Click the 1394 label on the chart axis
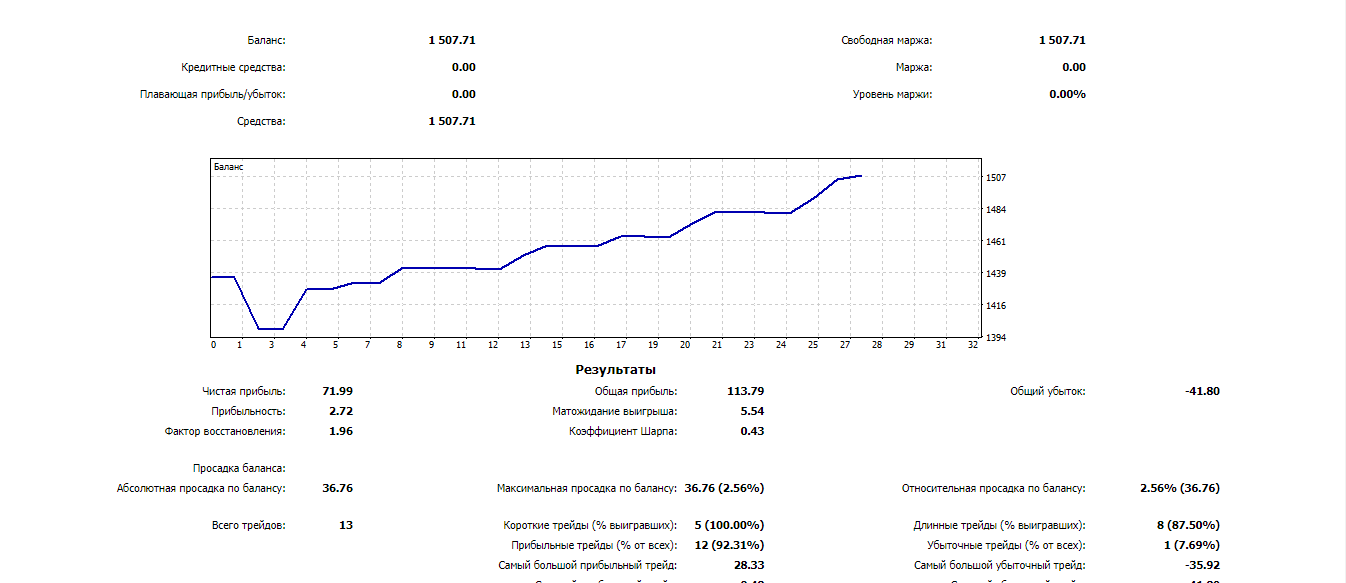The height and width of the screenshot is (583, 1346). 997,338
